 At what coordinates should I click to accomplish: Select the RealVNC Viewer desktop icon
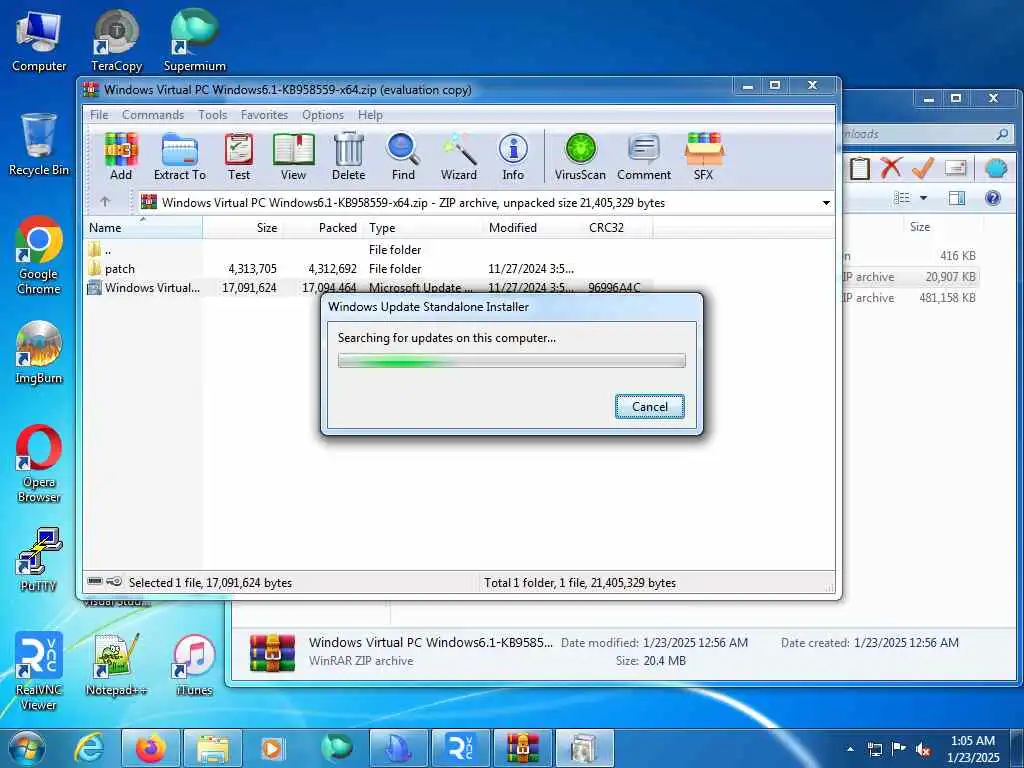(x=39, y=671)
